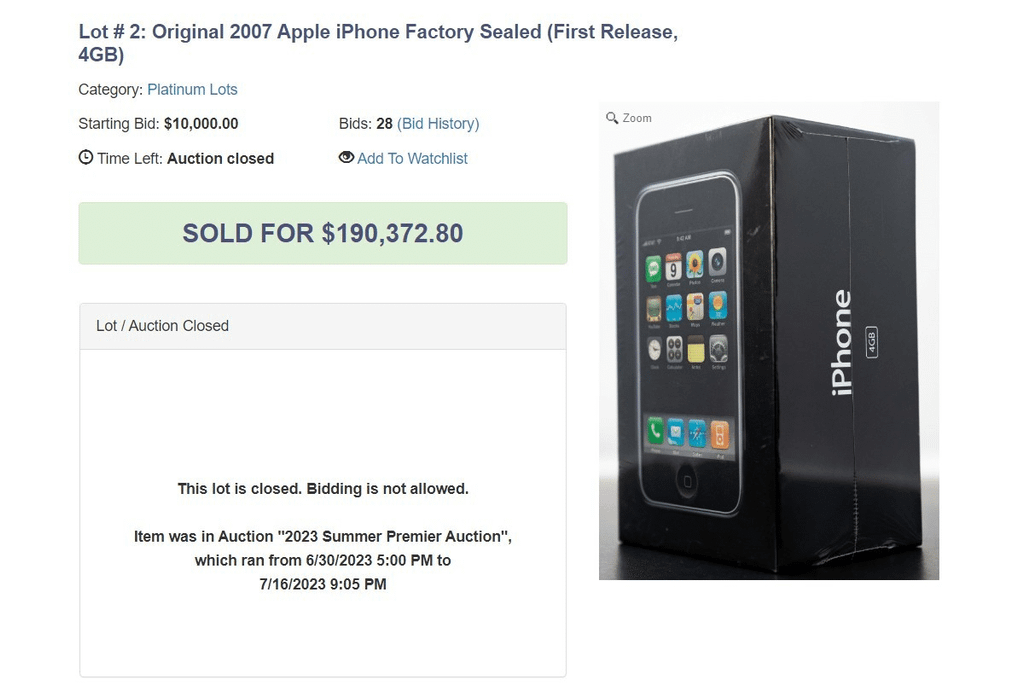This screenshot has height=691, width=1024.
Task: Click the bidding not allowed notice
Action: [322, 488]
